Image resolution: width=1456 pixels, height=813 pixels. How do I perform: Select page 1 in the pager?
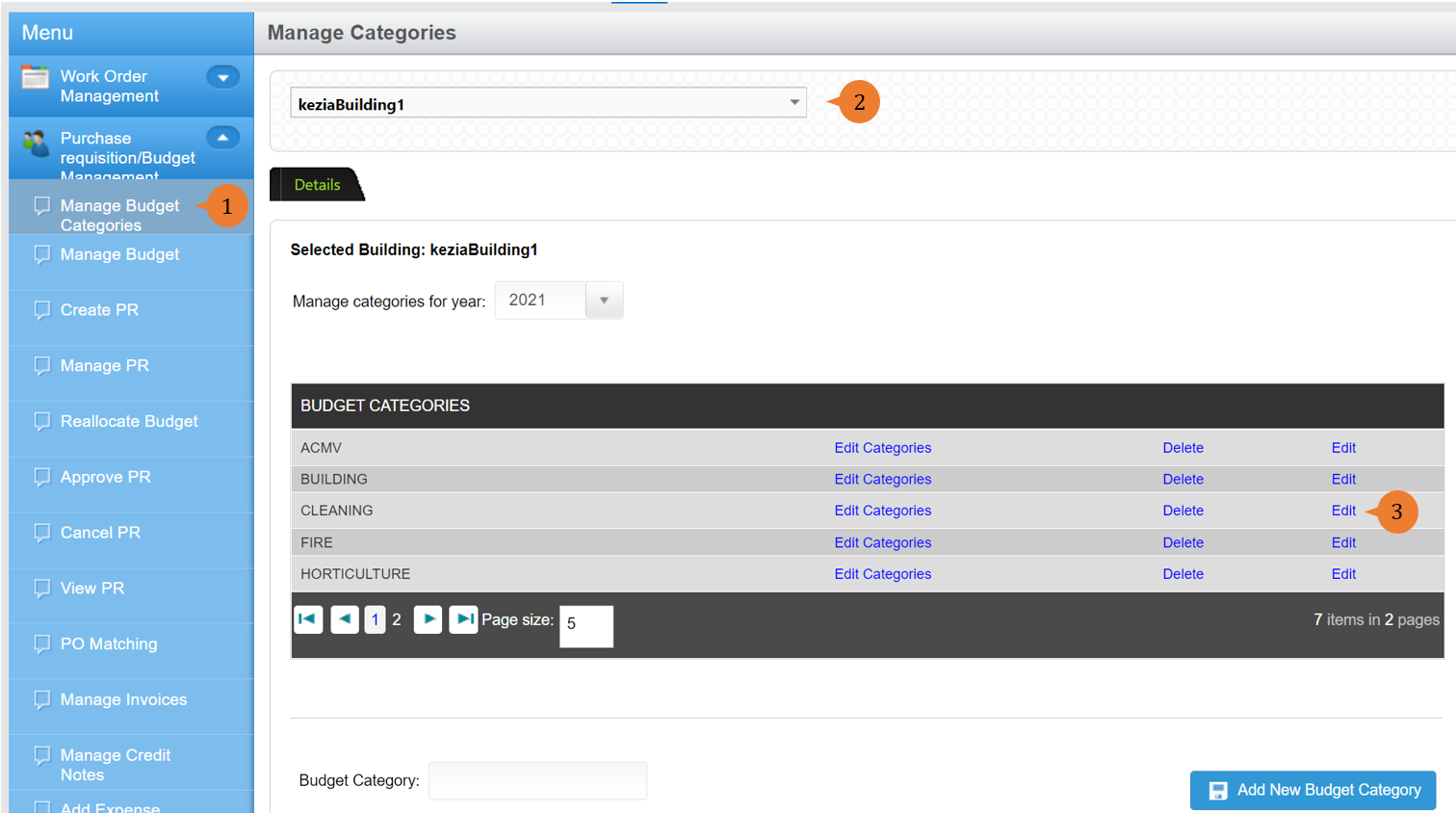pos(375,619)
